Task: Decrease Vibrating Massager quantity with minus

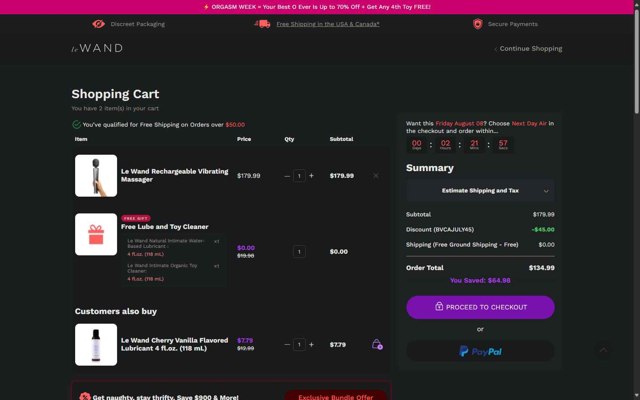Action: pyautogui.click(x=287, y=176)
